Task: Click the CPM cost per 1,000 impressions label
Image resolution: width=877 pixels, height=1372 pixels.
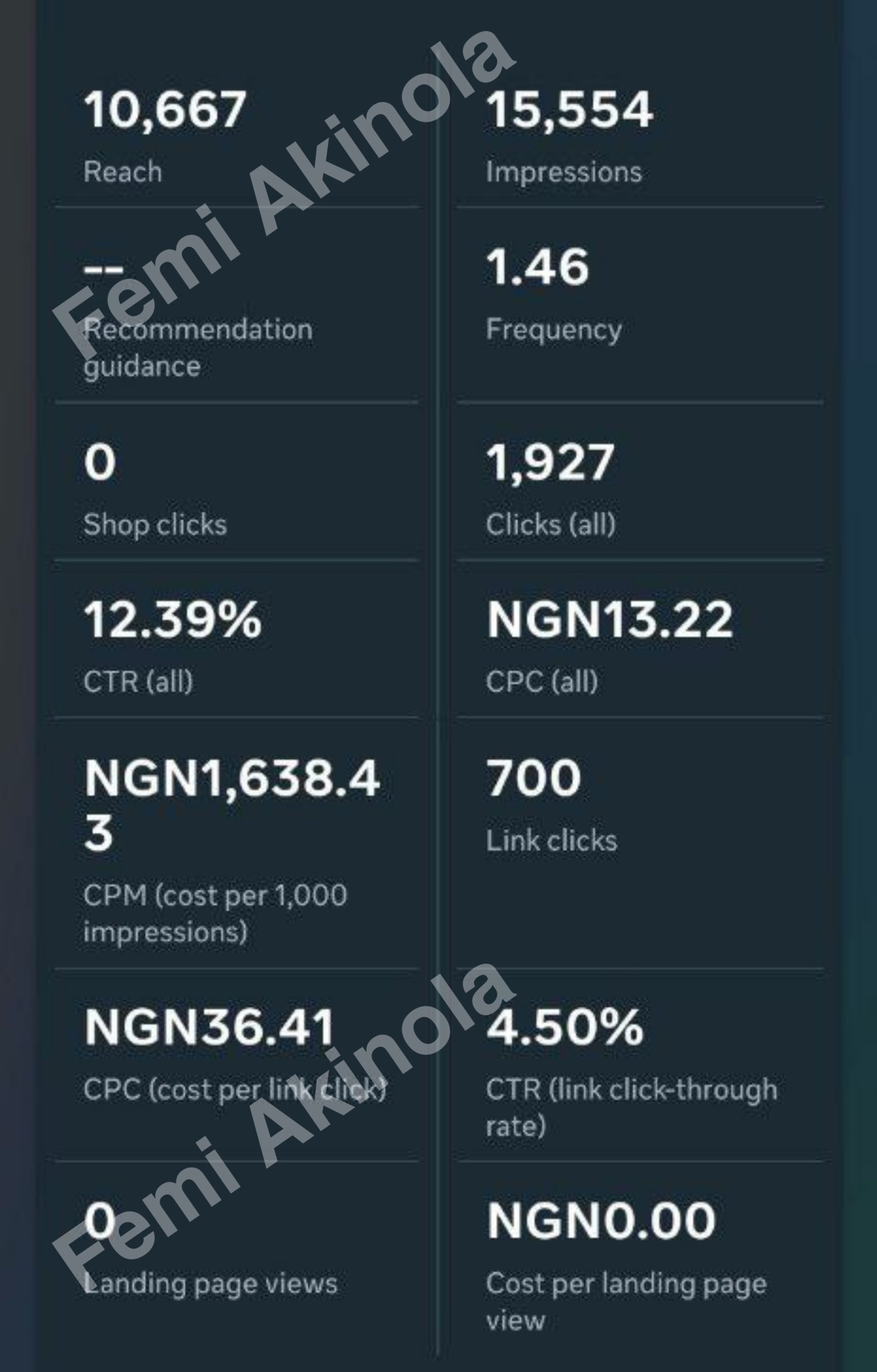Action: (215, 913)
